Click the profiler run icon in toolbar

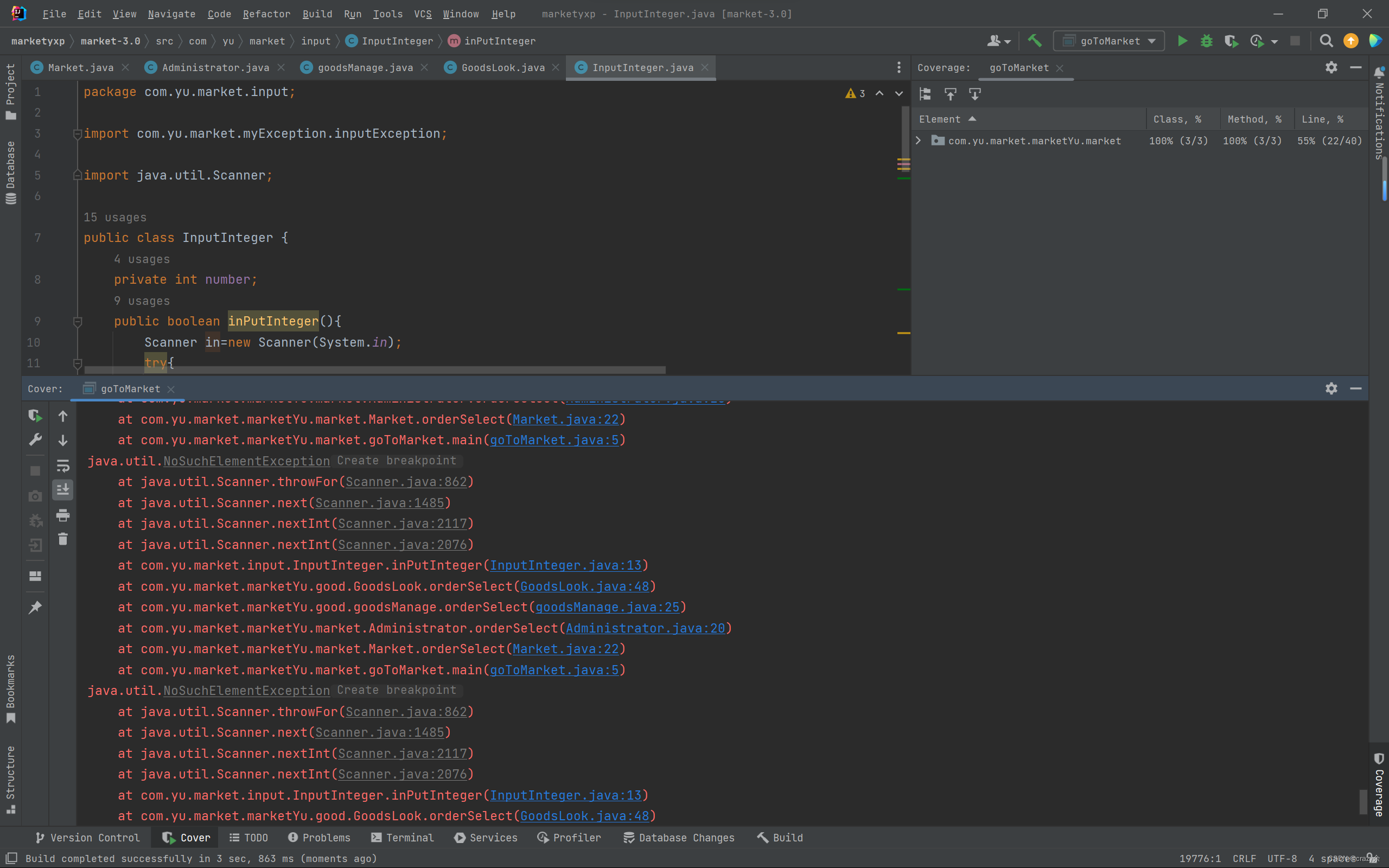[x=1257, y=41]
